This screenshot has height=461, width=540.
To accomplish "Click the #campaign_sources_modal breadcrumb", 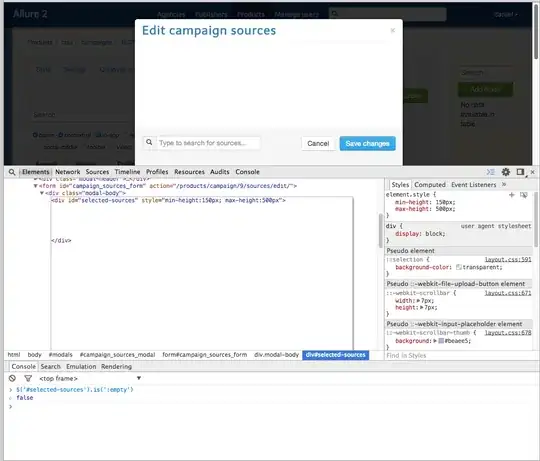I will tap(117, 355).
